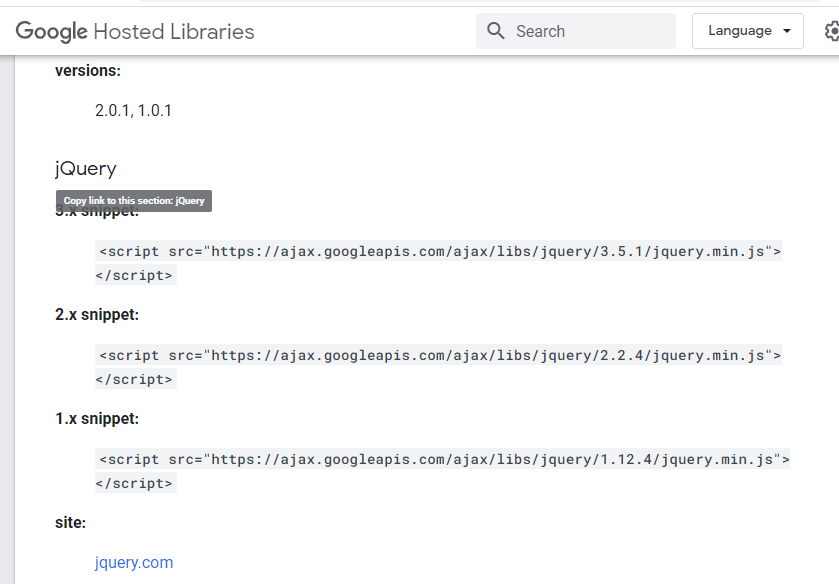Click the search magnifier icon
Image resolution: width=839 pixels, height=584 pixels.
[495, 31]
